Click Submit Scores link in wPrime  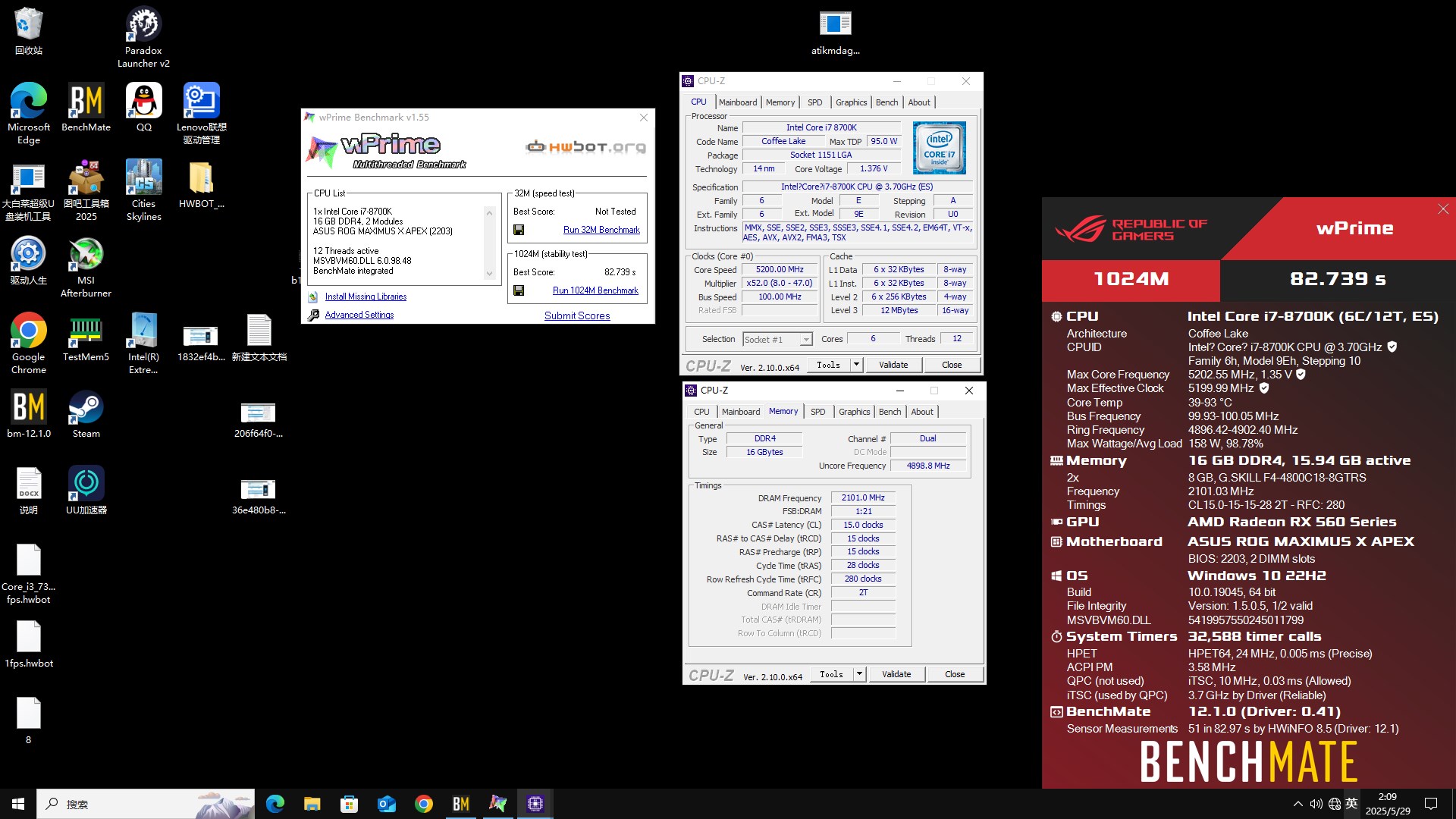coord(577,315)
